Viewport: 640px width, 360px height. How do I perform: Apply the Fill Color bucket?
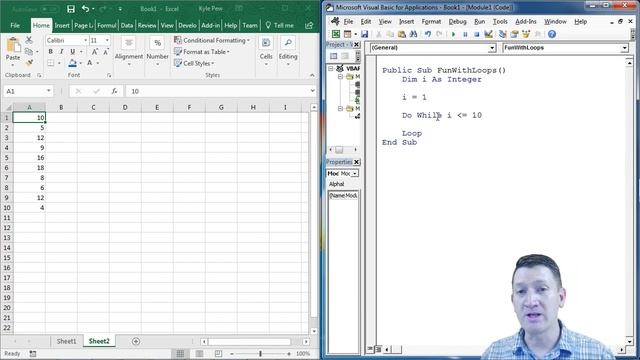(72, 63)
